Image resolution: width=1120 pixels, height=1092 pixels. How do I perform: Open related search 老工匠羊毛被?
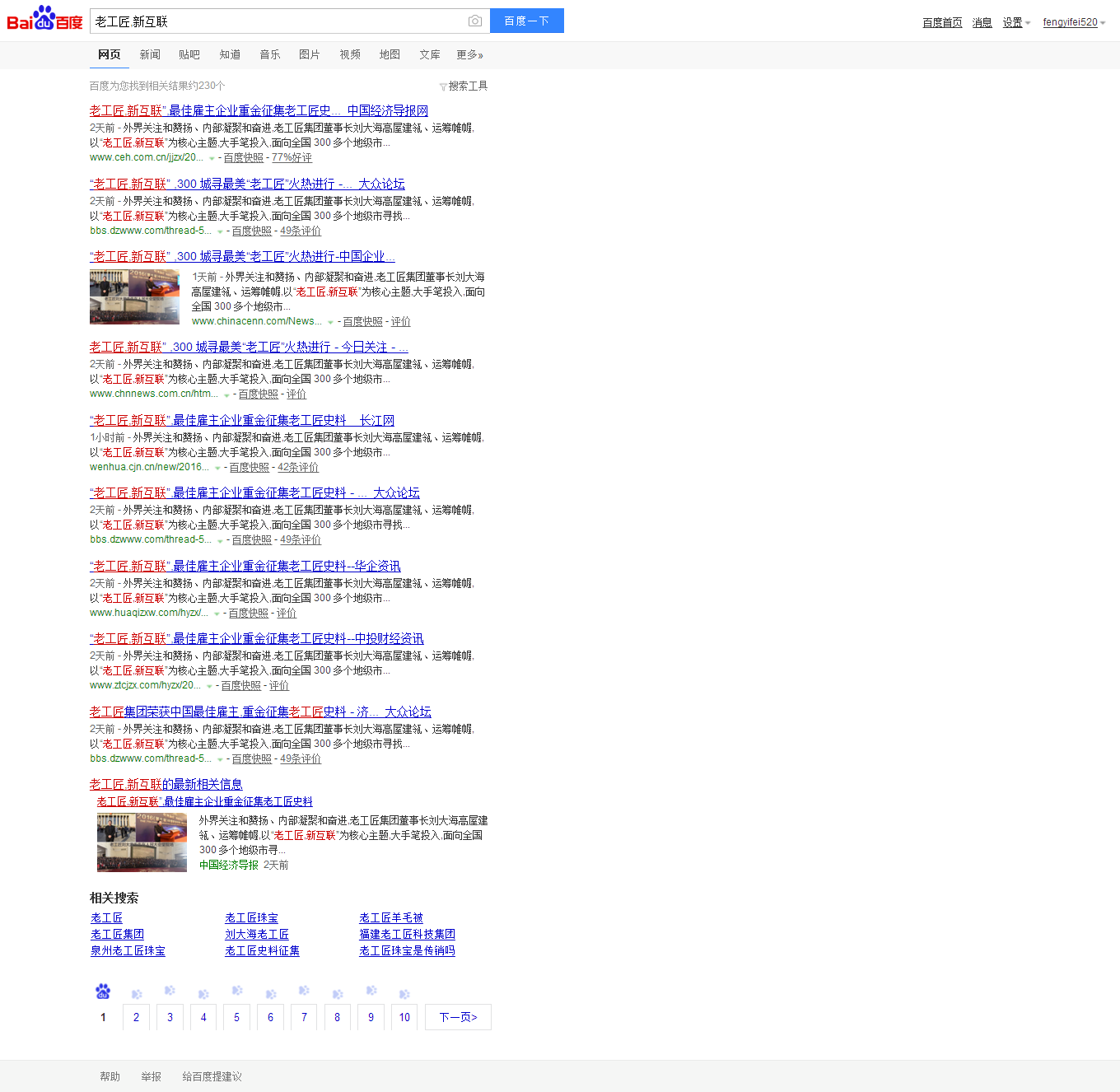(391, 917)
